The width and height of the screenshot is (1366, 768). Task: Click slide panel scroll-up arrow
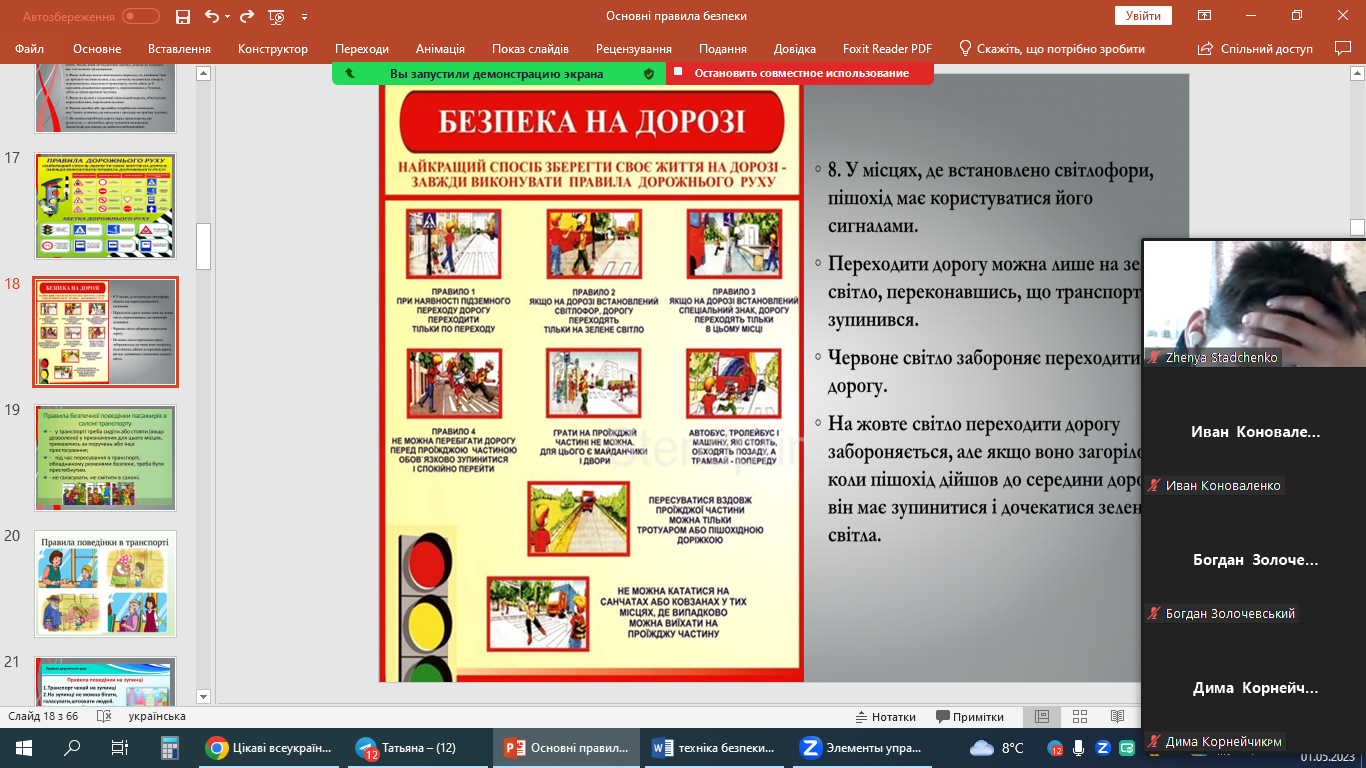[204, 73]
